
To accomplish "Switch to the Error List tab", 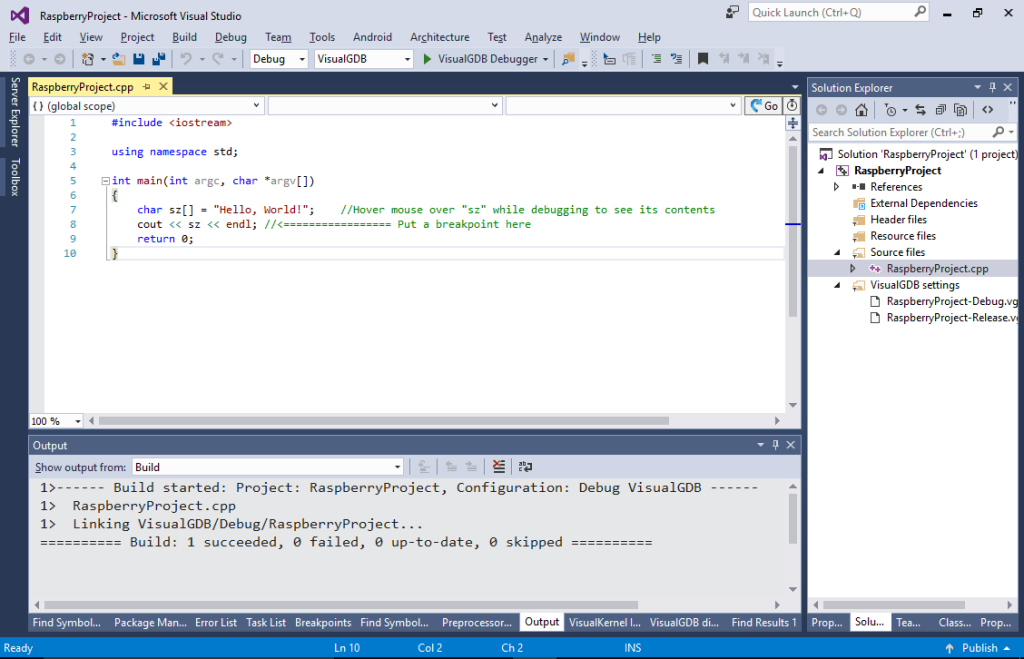I will 216,622.
